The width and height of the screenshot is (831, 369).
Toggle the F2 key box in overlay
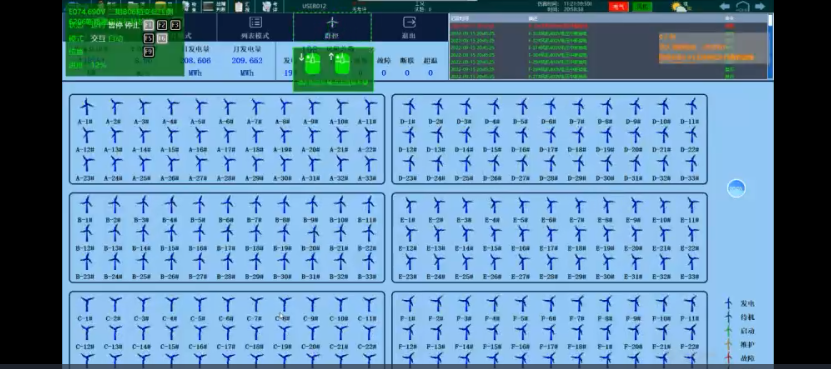[162, 25]
